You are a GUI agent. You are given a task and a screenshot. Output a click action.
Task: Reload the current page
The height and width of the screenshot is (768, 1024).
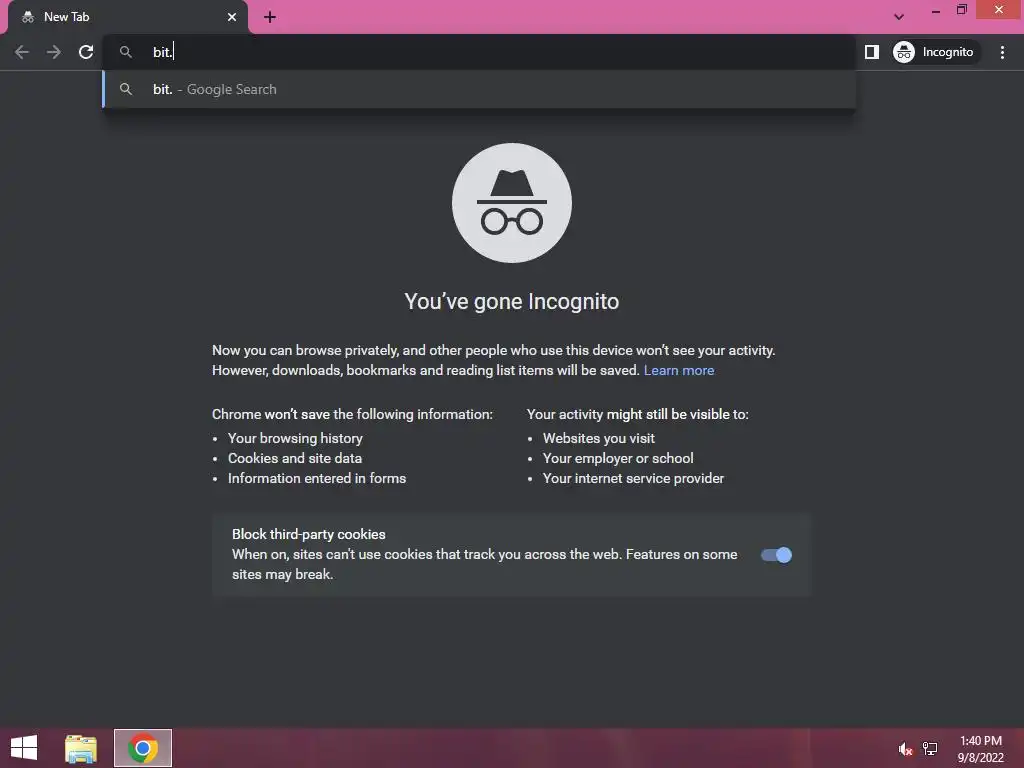[86, 52]
